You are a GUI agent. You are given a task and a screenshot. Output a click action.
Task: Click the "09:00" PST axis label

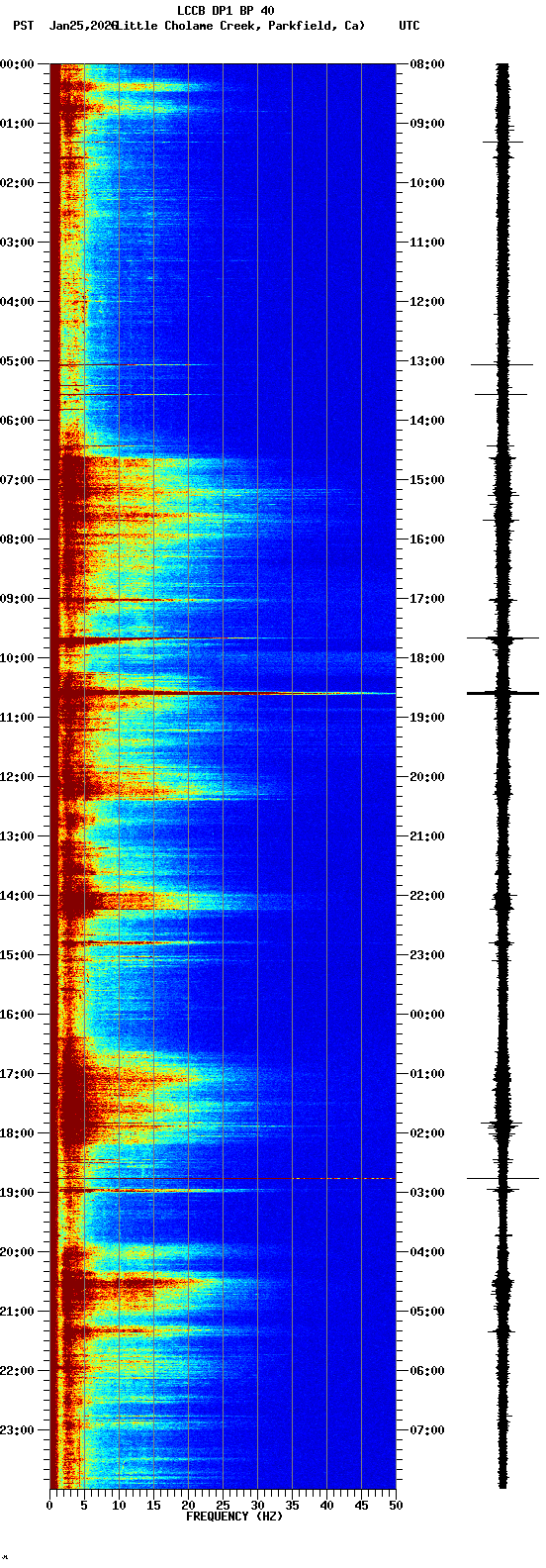[18, 599]
